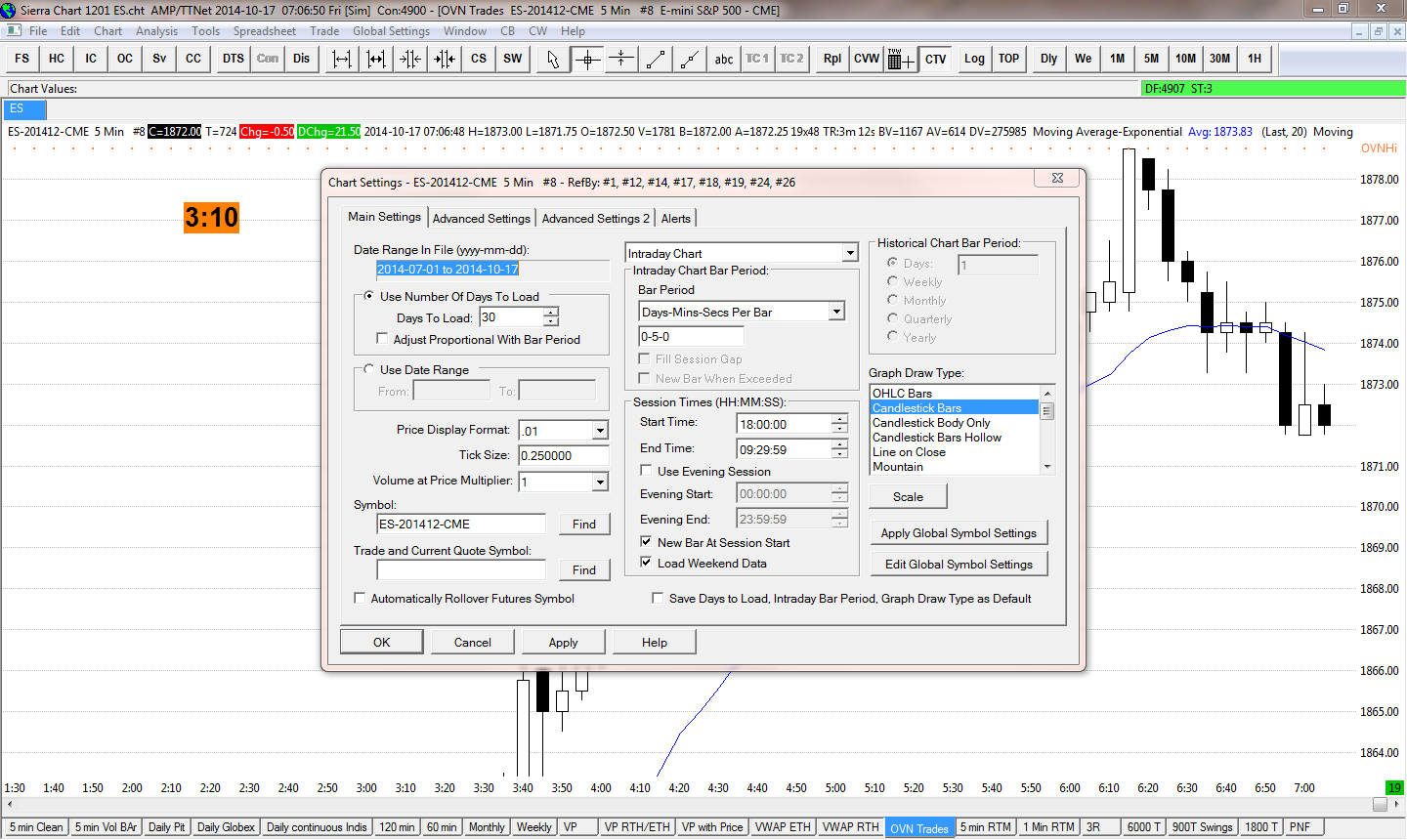Select the line drawing tool

(656, 59)
